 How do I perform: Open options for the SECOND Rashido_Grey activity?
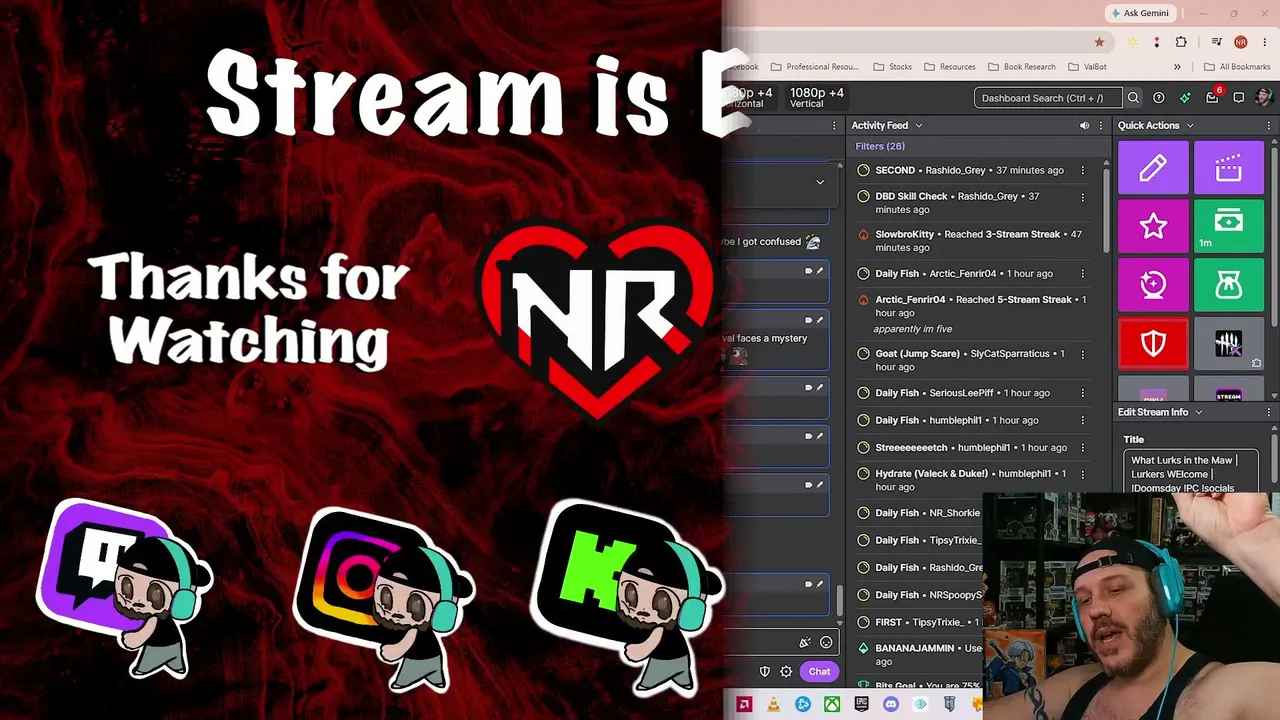(x=1082, y=170)
